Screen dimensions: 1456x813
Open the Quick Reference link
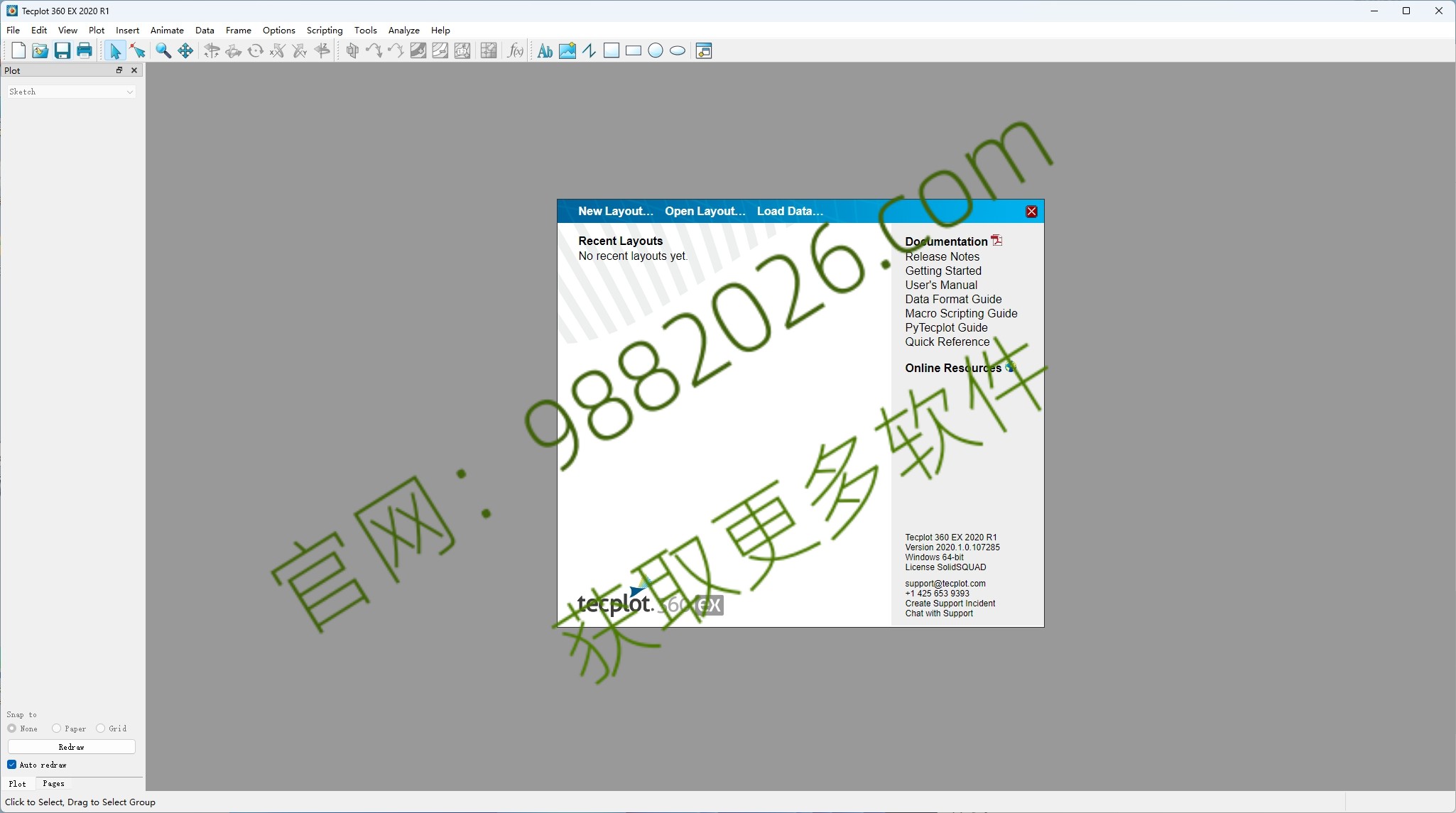947,342
